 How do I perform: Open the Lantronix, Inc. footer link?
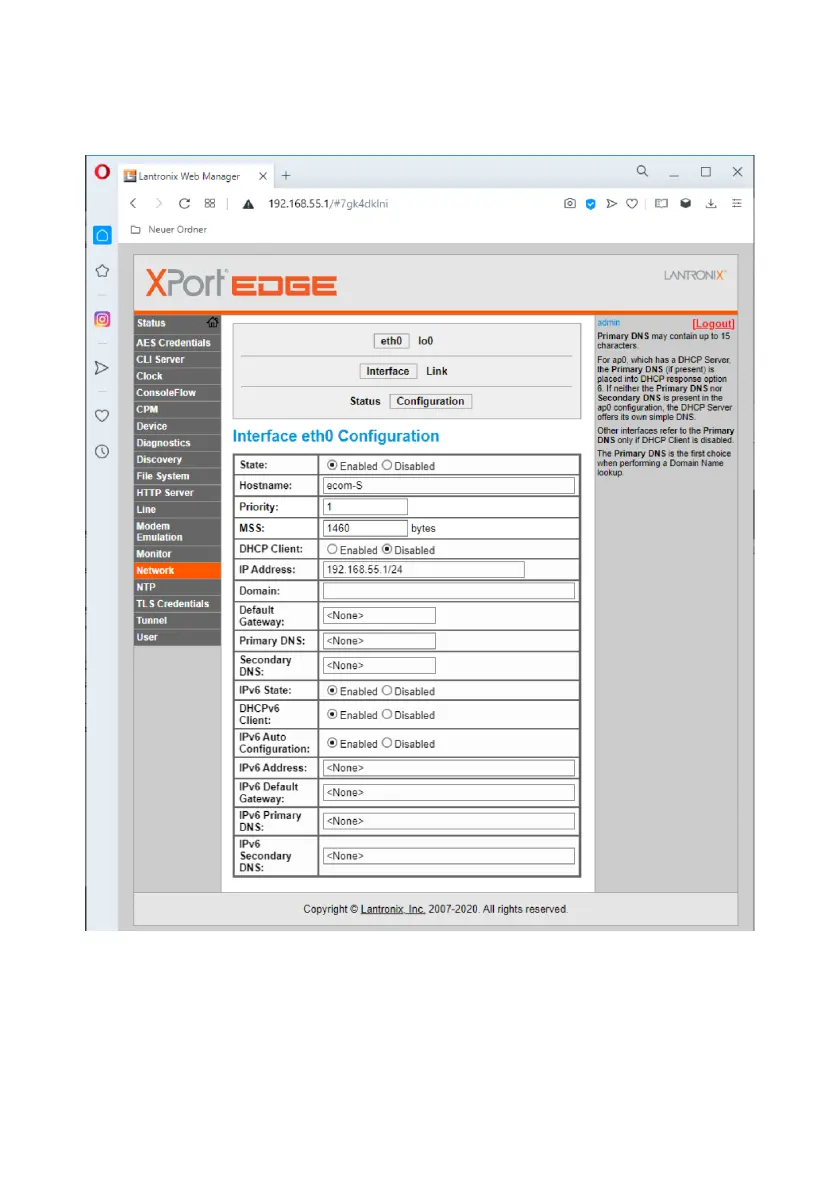[393, 909]
